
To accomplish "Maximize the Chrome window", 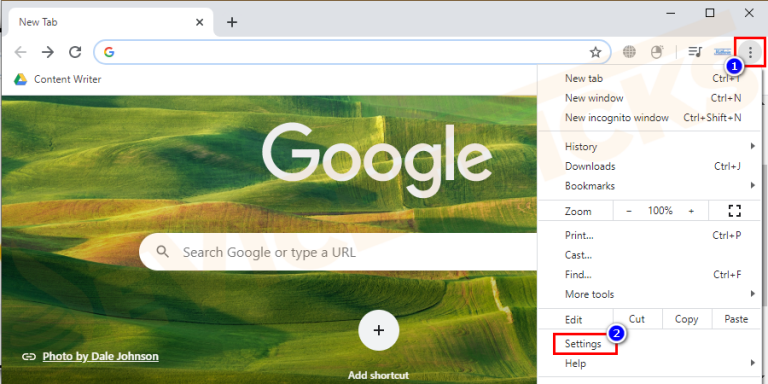I will coord(710,13).
